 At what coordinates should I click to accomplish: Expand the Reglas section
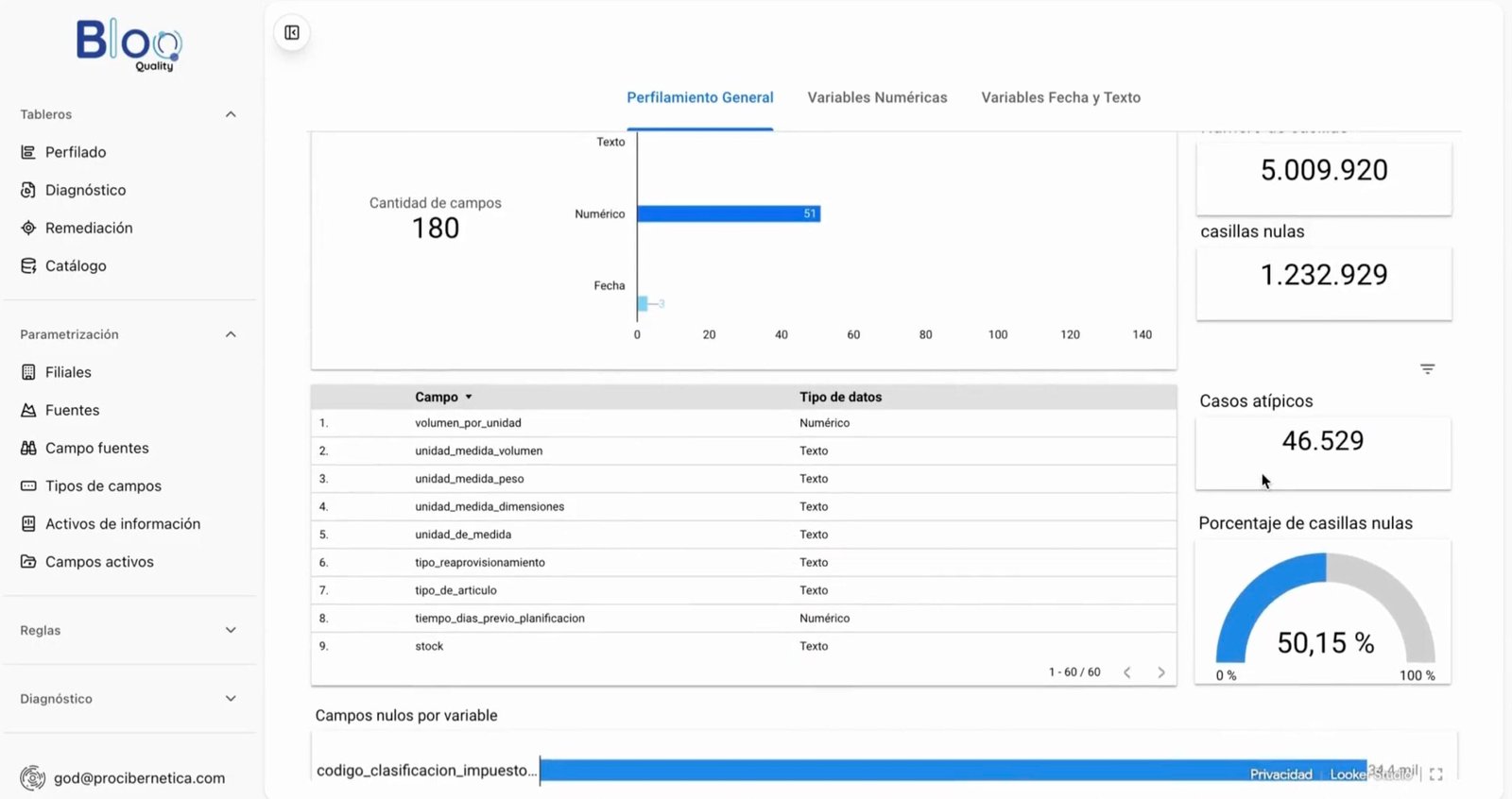tap(231, 630)
